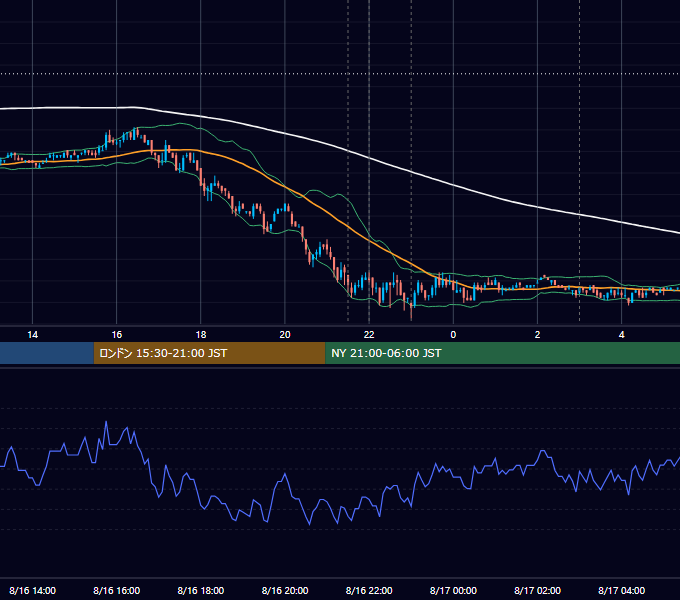
Task: Click the hour 22 axis label
Action: pos(369,335)
